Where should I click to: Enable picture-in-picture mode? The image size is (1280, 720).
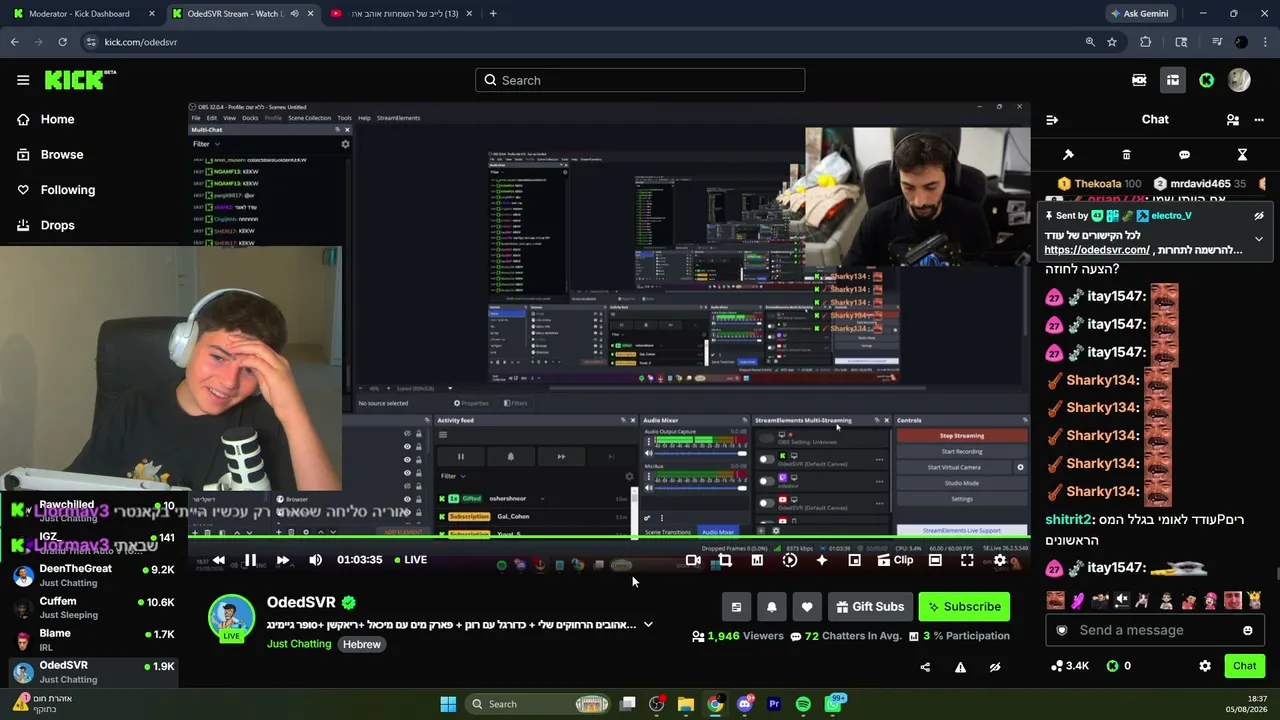[854, 560]
